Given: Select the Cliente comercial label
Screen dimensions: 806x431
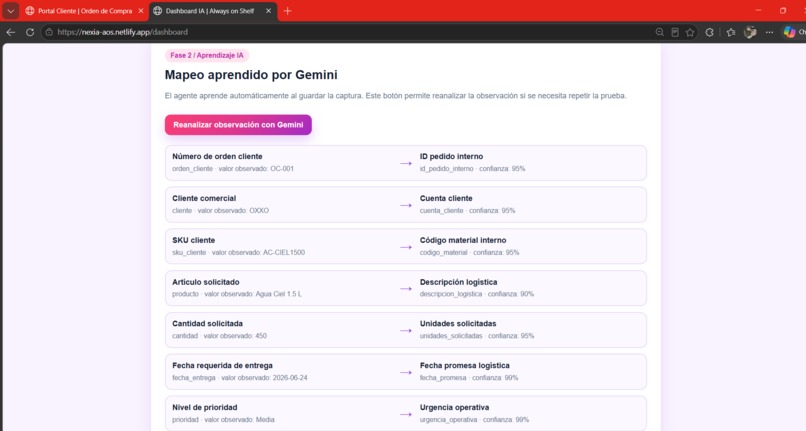Looking at the screenshot, I should tap(204, 198).
